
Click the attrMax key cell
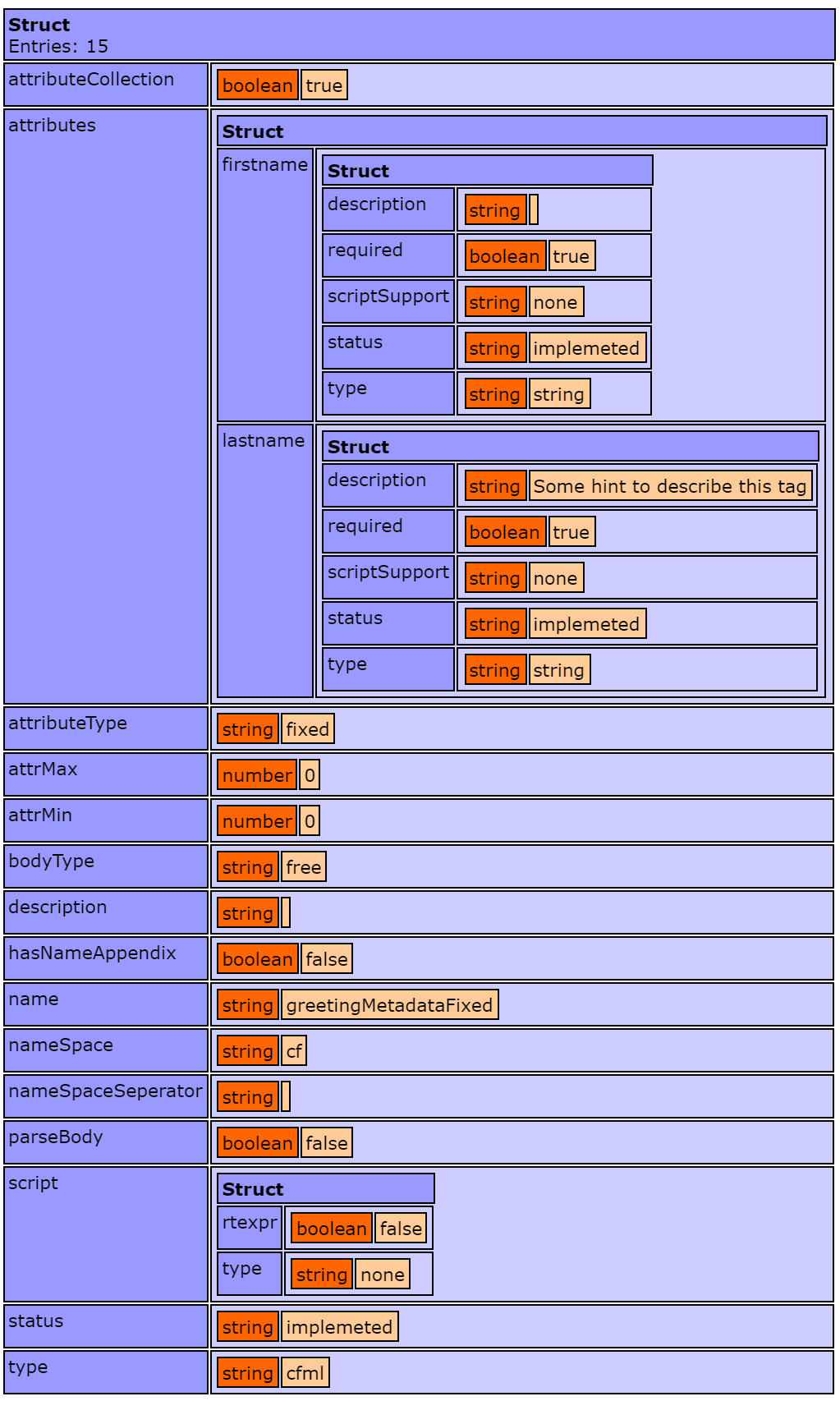(106, 774)
